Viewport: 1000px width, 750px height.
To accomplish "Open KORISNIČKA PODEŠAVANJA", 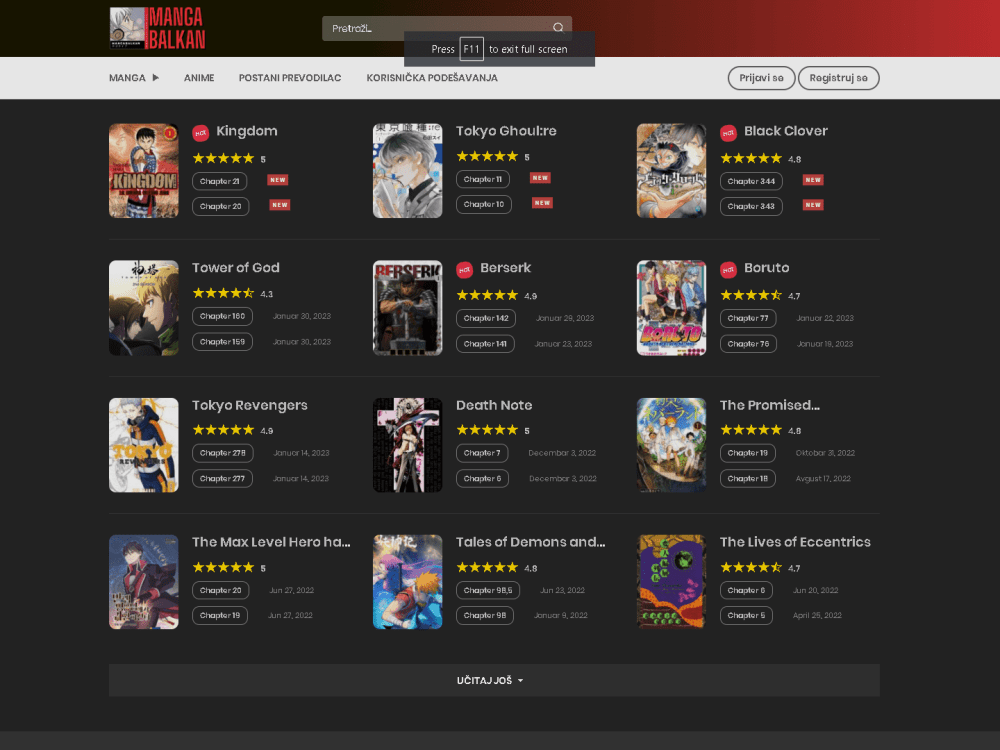I will (432, 78).
